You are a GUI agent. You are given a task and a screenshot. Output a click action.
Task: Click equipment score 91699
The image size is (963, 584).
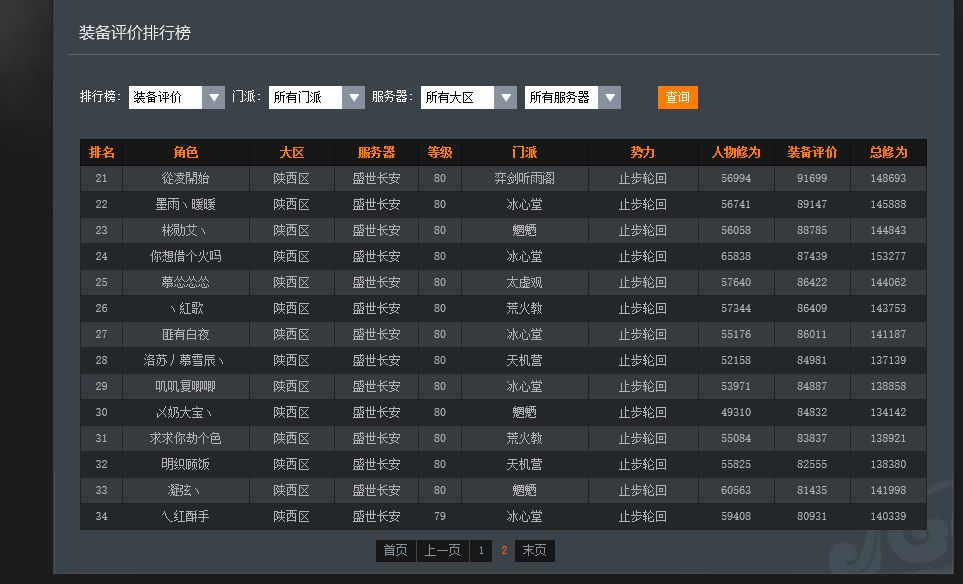coord(812,178)
